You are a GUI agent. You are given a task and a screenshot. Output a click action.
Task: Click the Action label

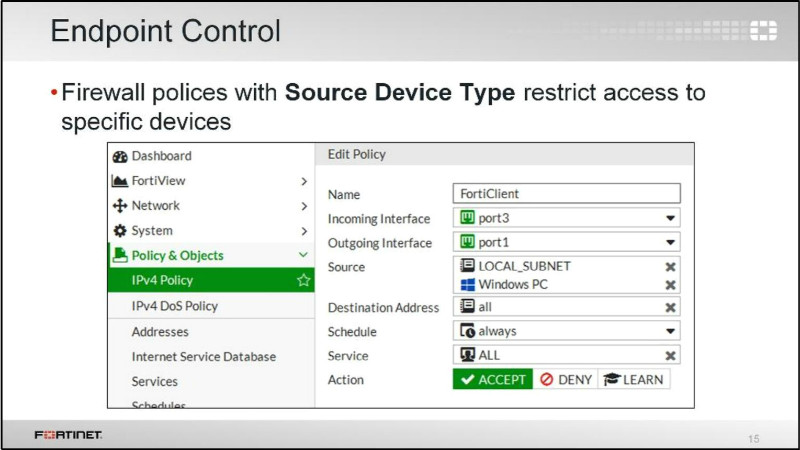(x=346, y=380)
